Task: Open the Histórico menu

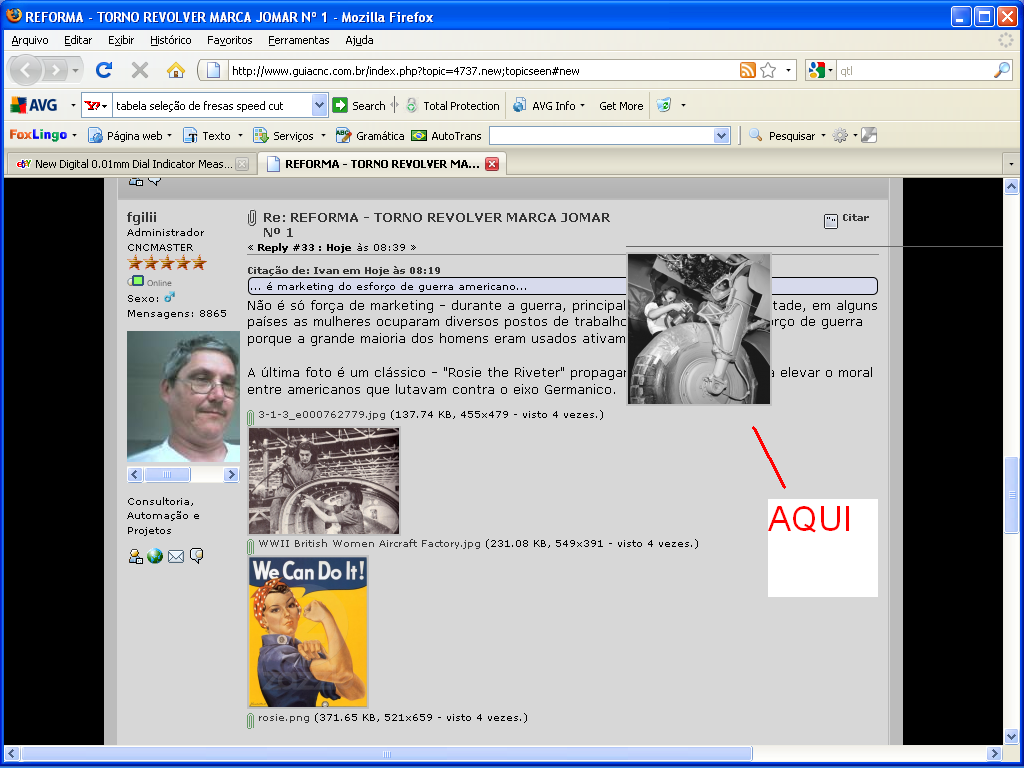Action: [170, 40]
